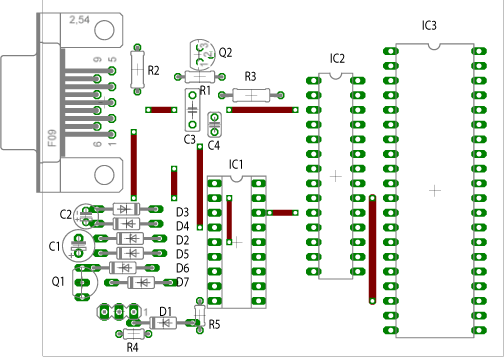Select the C2 electrolytic capacitor
This screenshot has height=364, width=504.
click(x=86, y=216)
